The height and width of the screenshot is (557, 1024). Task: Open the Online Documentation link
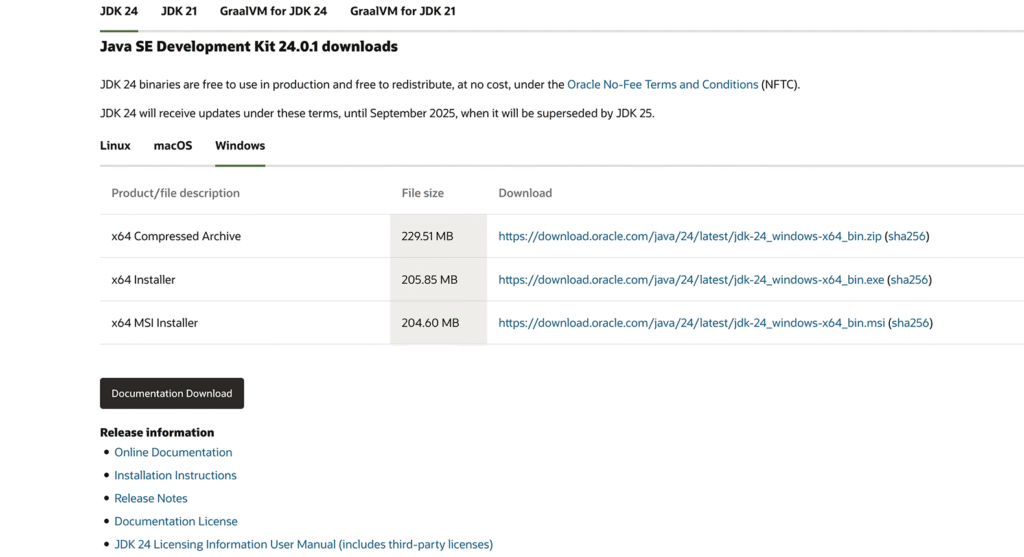(173, 452)
